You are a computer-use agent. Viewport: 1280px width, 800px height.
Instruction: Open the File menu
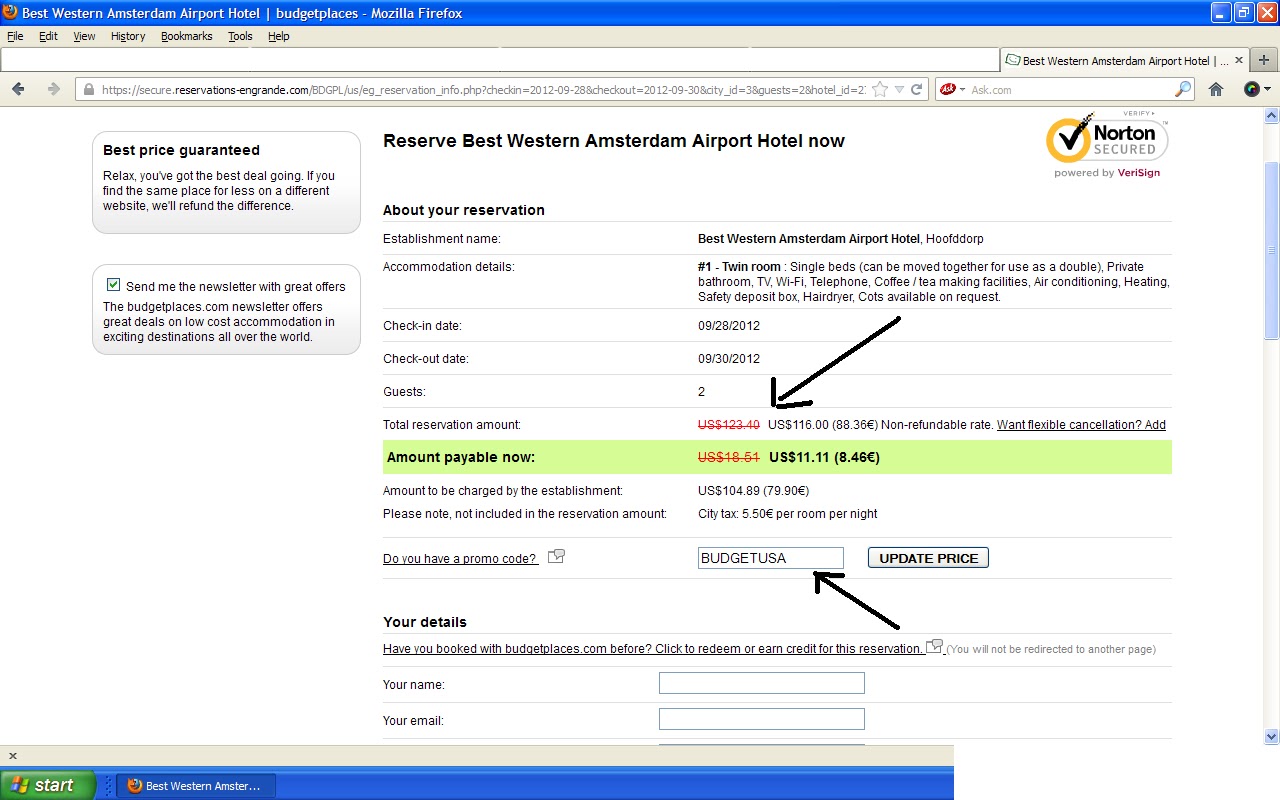point(15,36)
